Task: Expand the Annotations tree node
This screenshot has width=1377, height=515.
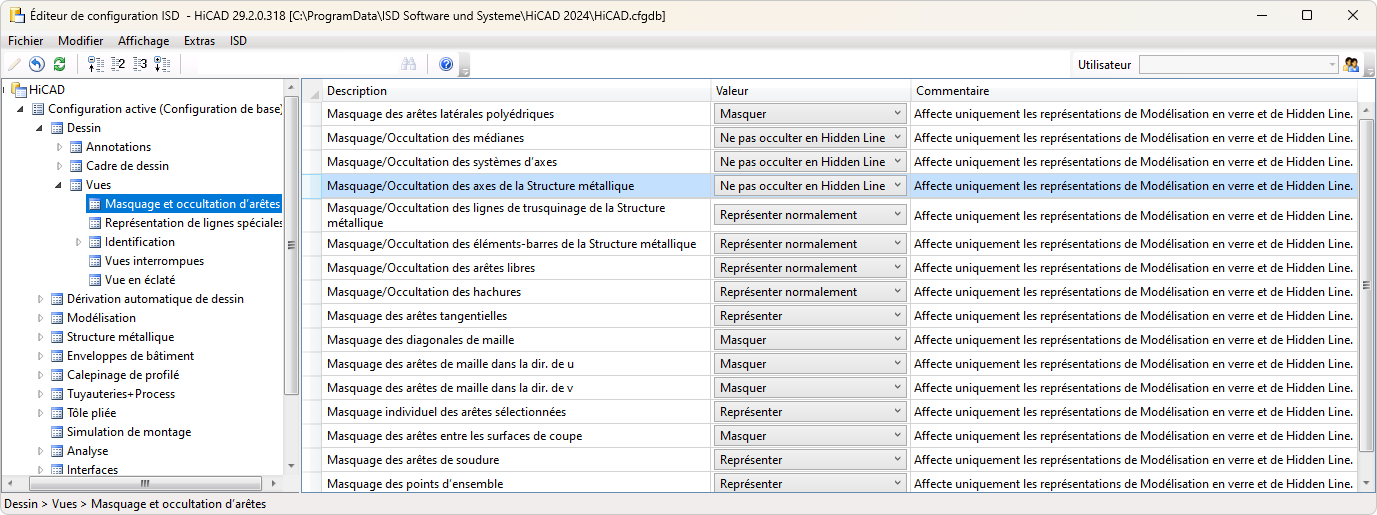Action: tap(60, 147)
